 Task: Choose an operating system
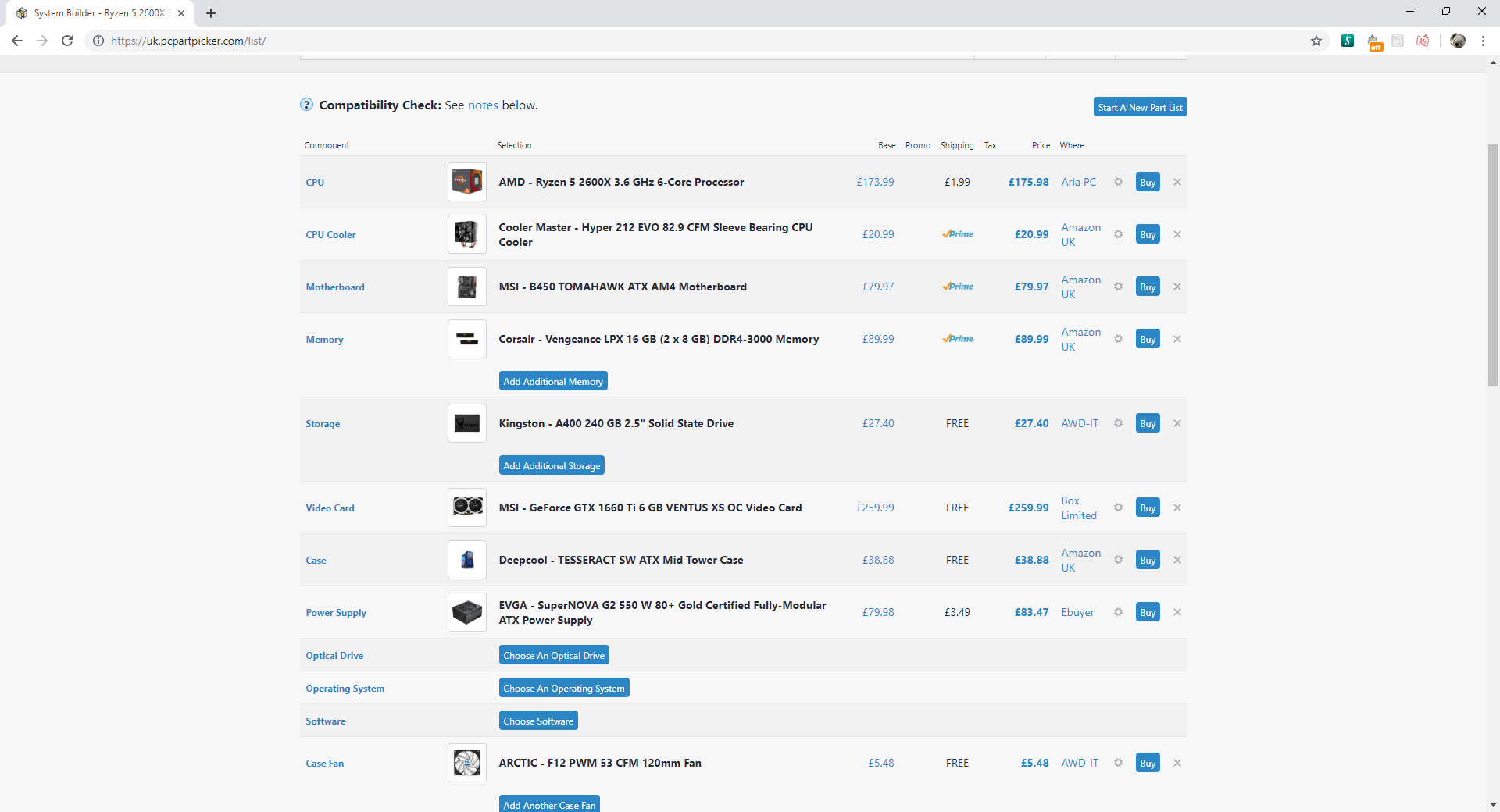[564, 688]
